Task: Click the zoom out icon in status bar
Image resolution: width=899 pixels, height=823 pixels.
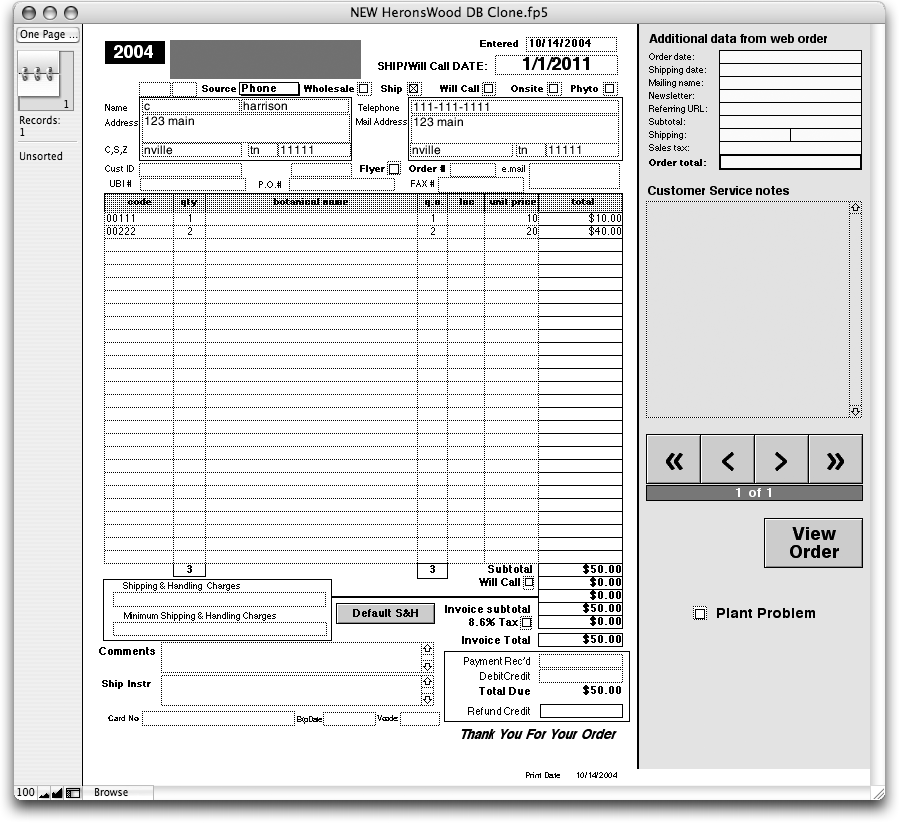Action: pyautogui.click(x=44, y=793)
